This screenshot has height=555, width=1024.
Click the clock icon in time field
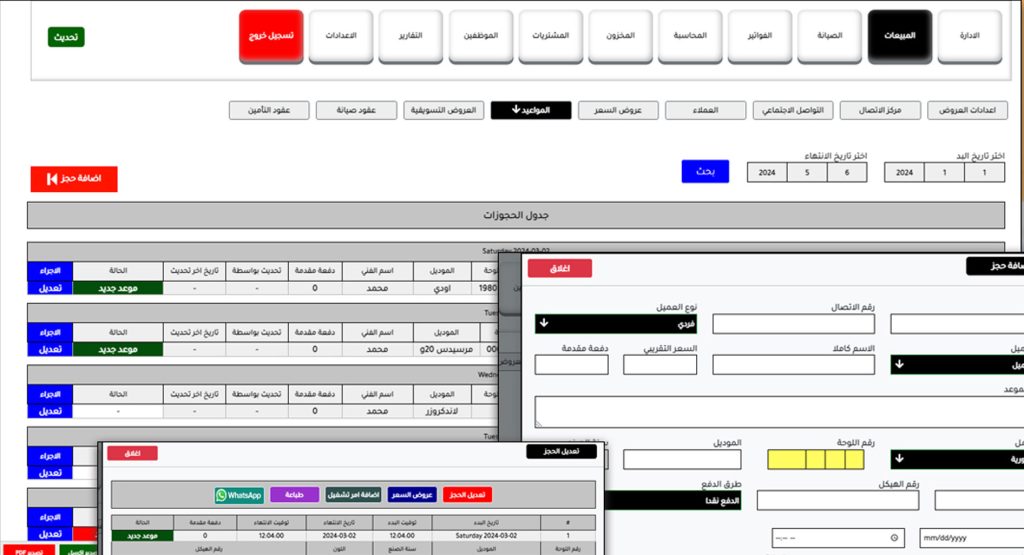click(x=893, y=538)
